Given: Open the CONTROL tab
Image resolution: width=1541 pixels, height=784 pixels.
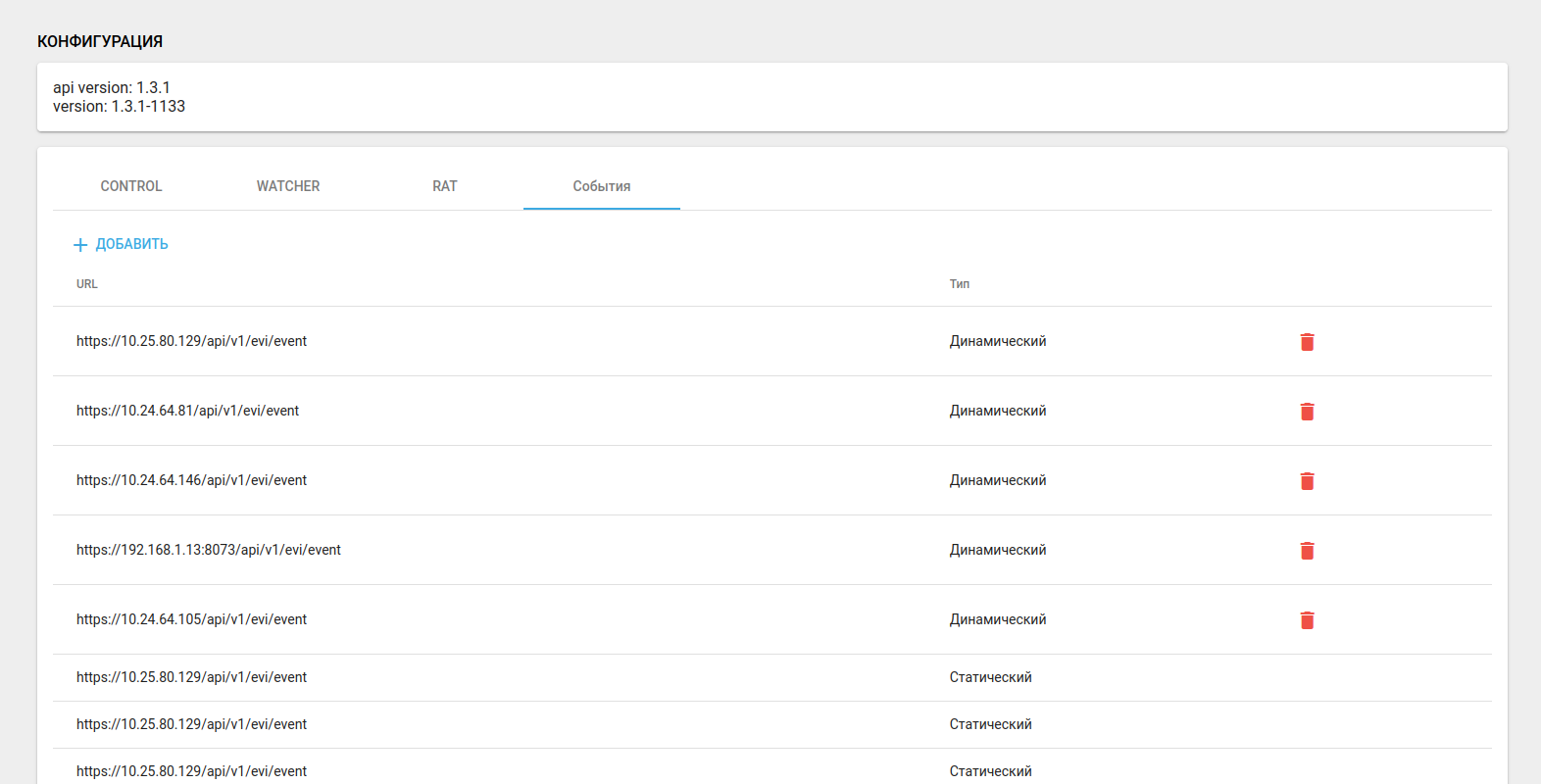Looking at the screenshot, I should coord(131,186).
